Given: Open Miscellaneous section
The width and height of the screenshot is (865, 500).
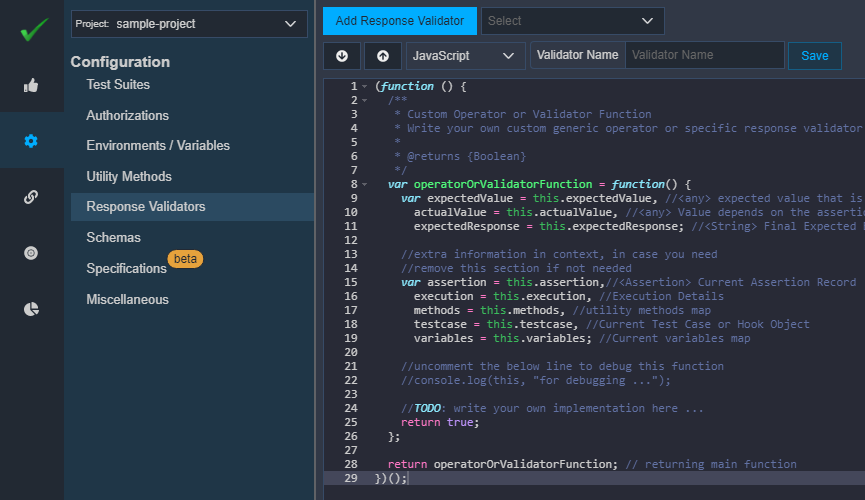Looking at the screenshot, I should 127,299.
